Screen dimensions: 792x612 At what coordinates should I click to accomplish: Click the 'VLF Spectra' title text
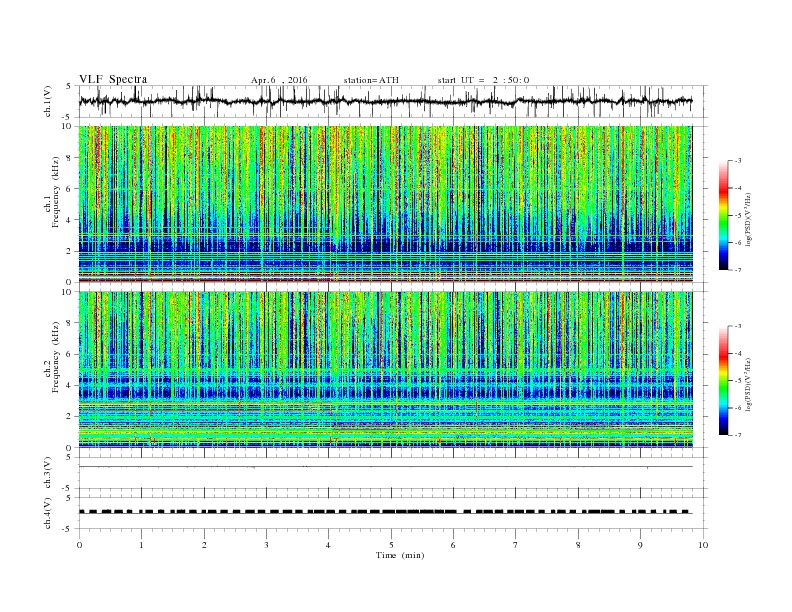click(x=113, y=79)
